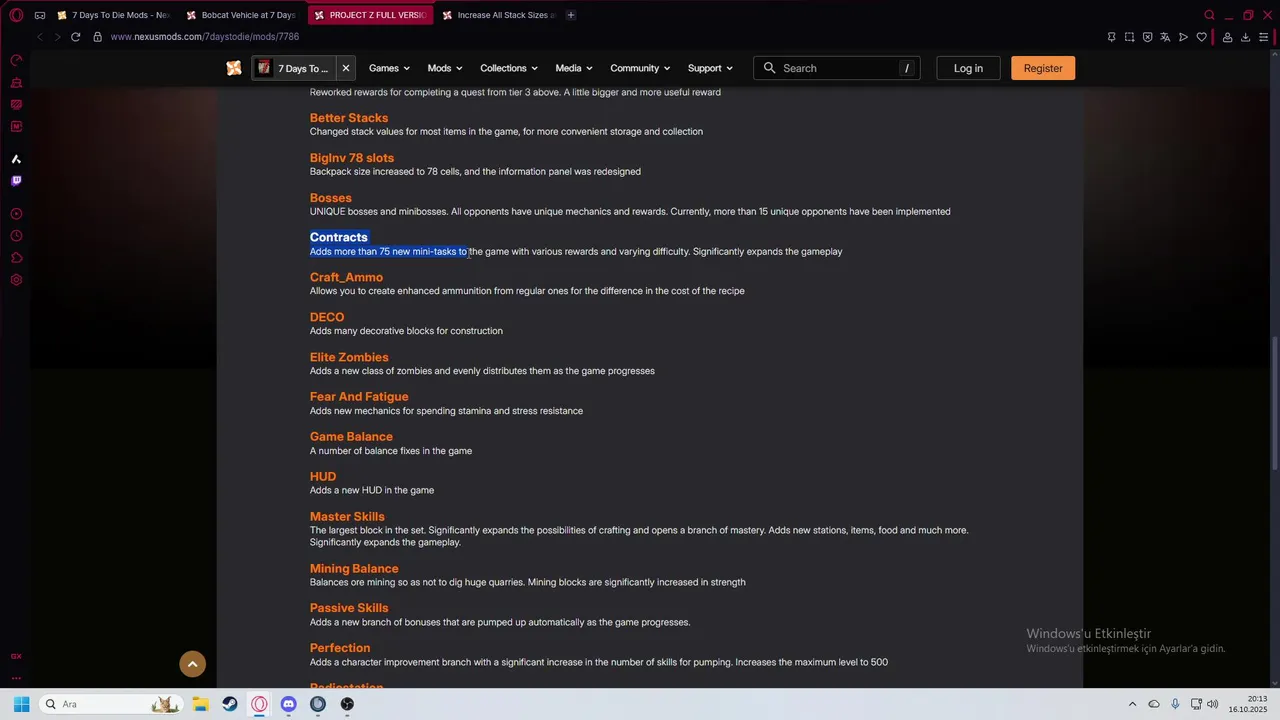Click the Nexus Mods logo
Image resolution: width=1280 pixels, height=720 pixels.
click(234, 68)
